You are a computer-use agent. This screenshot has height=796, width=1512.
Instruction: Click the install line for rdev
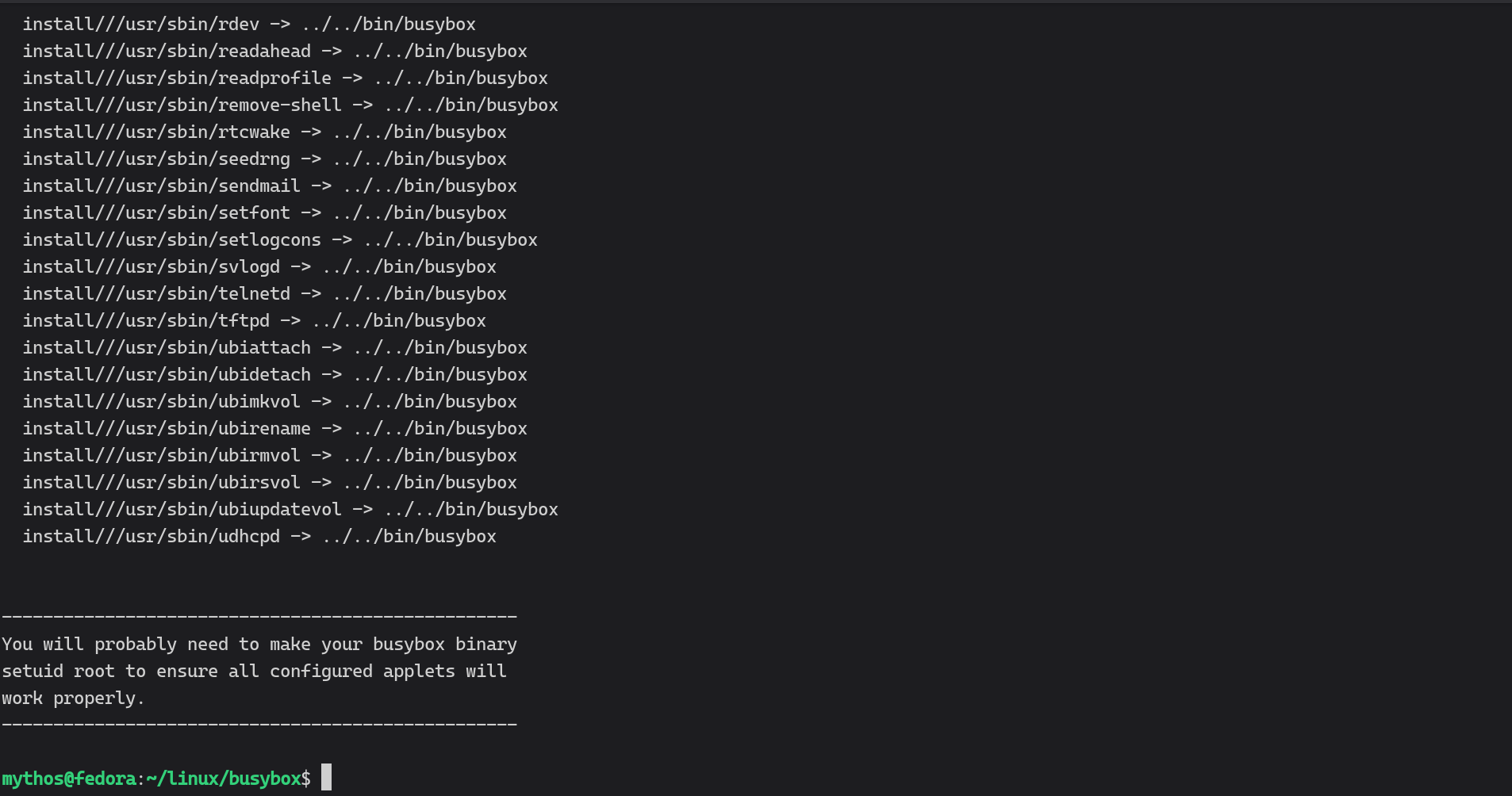249,25
